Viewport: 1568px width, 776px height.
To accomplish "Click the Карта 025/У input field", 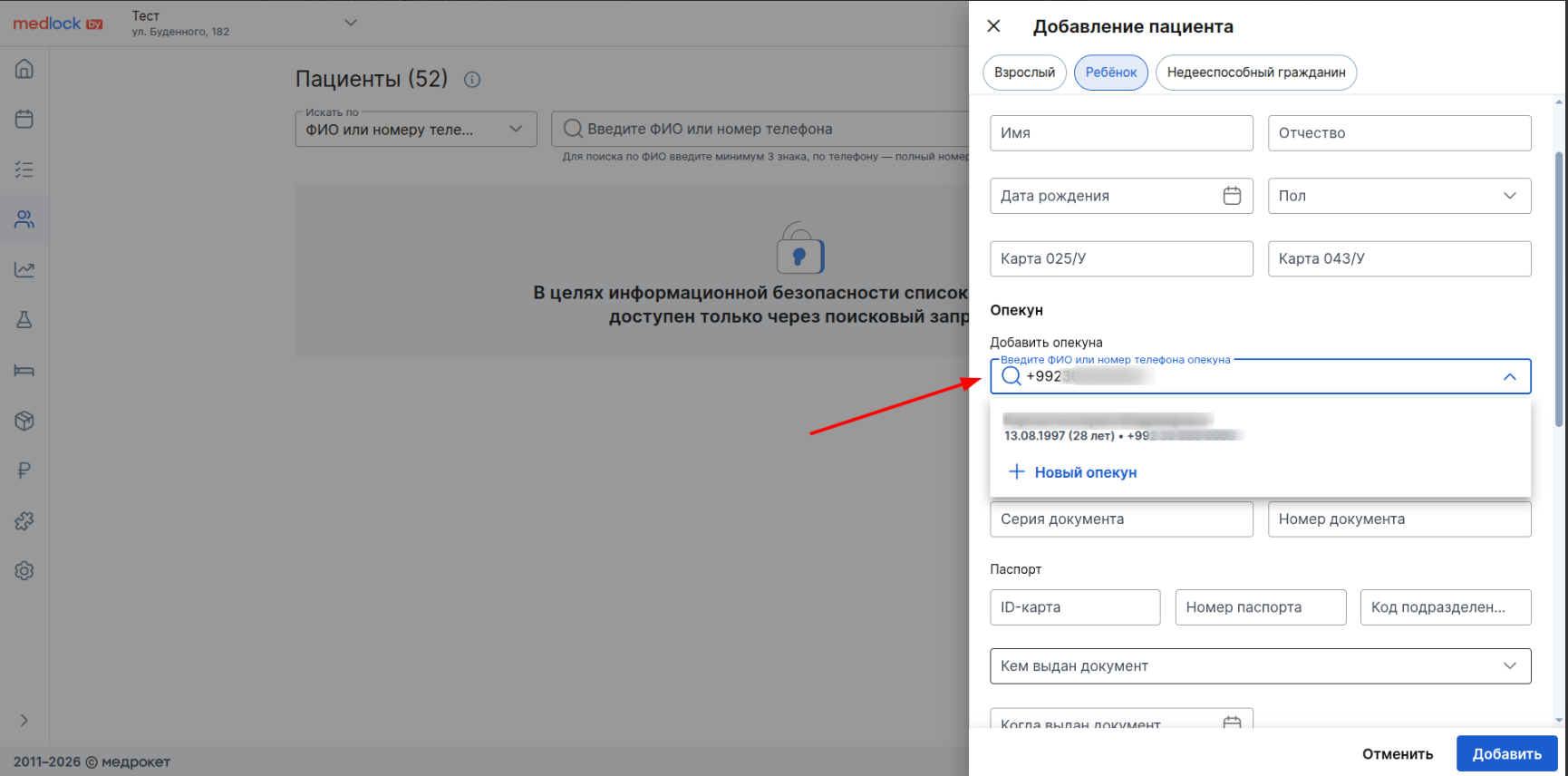I will point(1121,259).
